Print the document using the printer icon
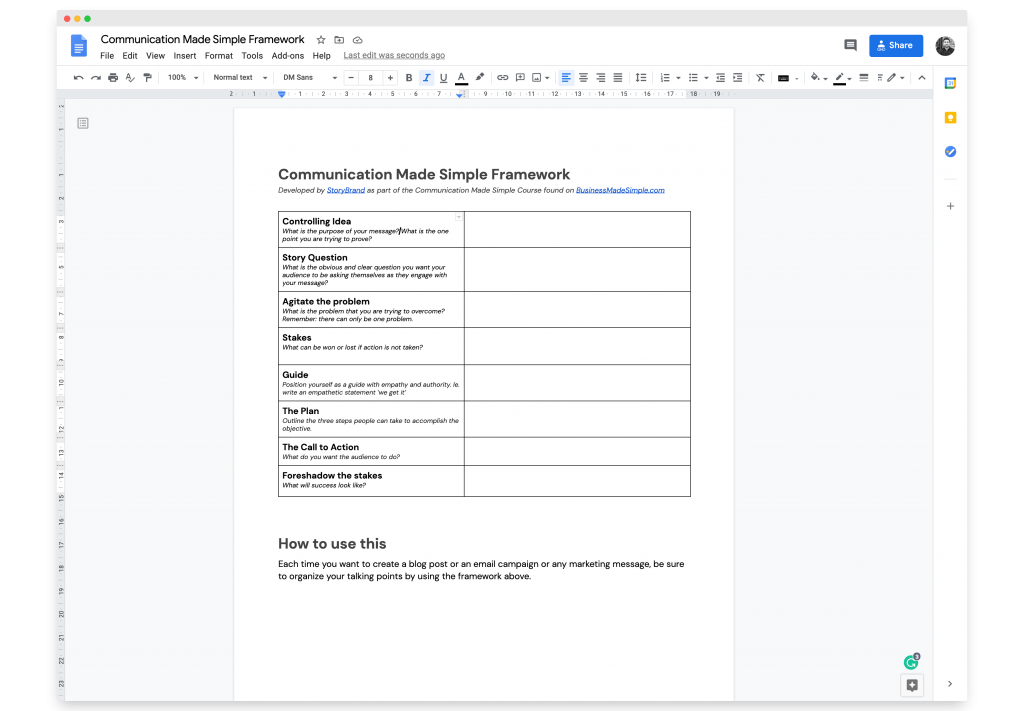 click(113, 78)
